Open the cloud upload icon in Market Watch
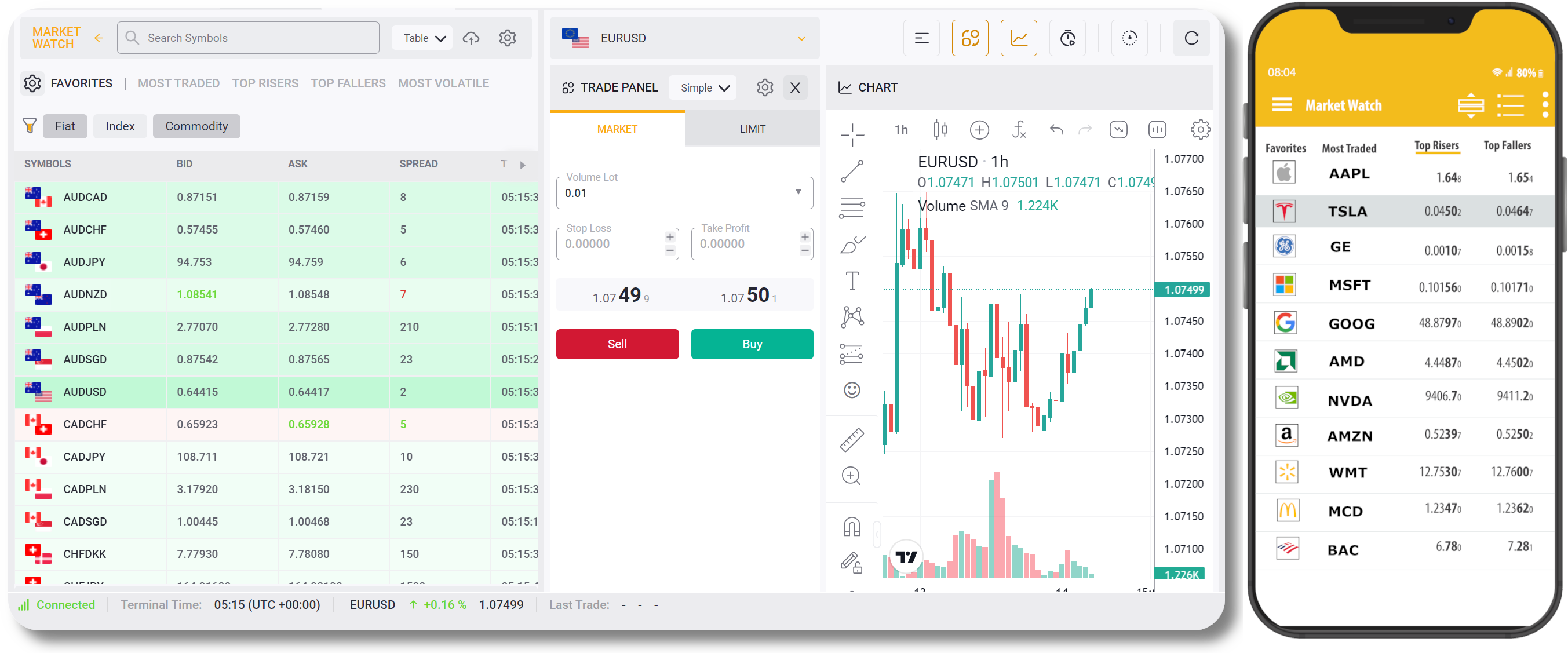This screenshot has height=653, width=1568. point(471,38)
